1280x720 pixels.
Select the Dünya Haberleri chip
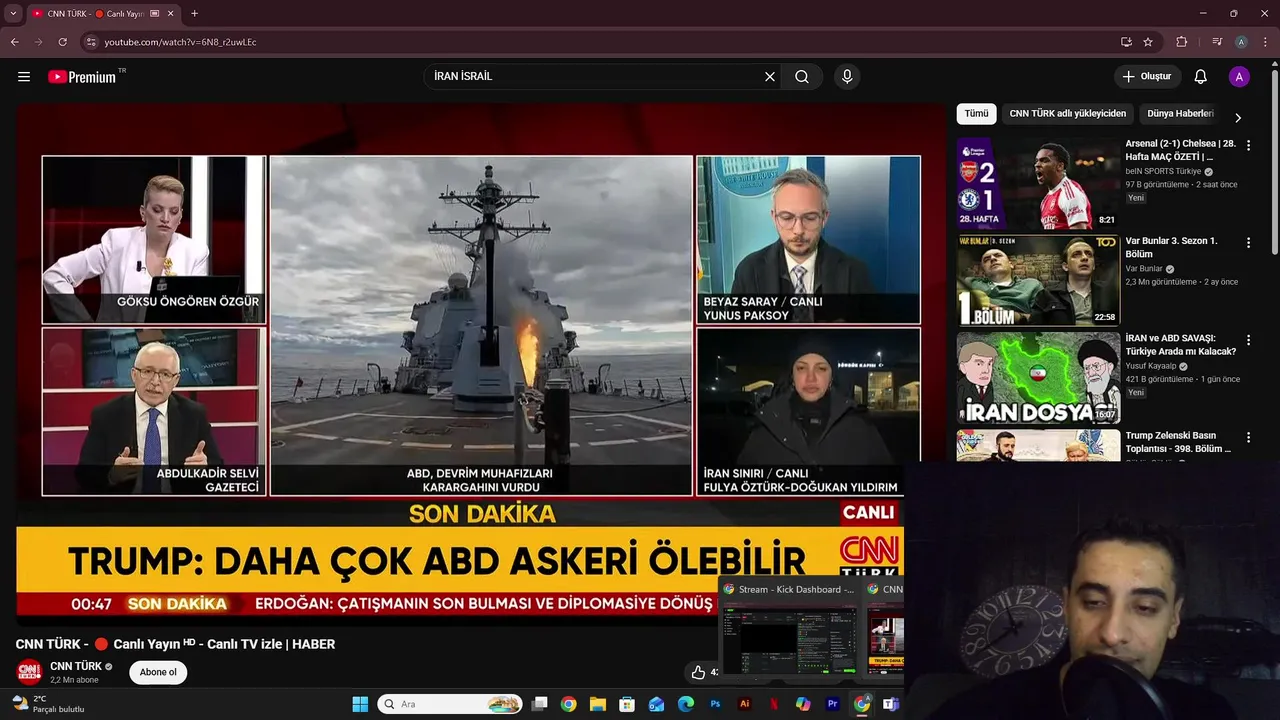[1180, 114]
